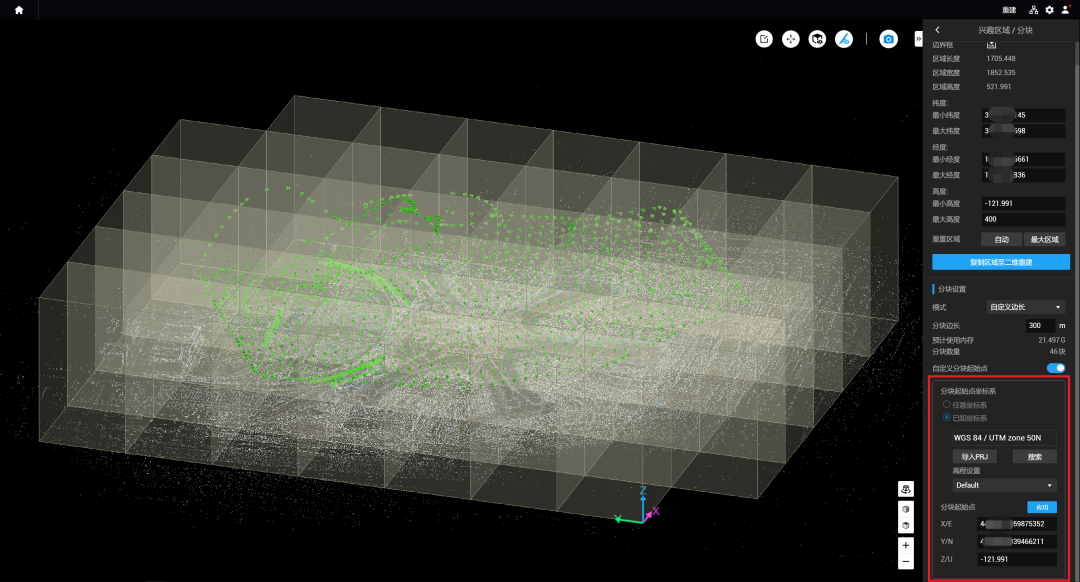The height and width of the screenshot is (582, 1080).
Task: Open the edit region tool
Action: tap(764, 39)
